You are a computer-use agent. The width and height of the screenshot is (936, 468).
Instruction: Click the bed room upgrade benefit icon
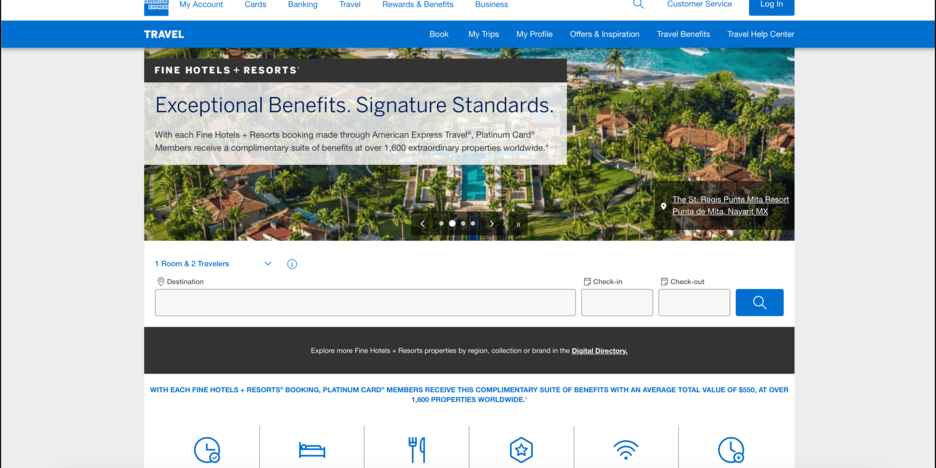312,449
